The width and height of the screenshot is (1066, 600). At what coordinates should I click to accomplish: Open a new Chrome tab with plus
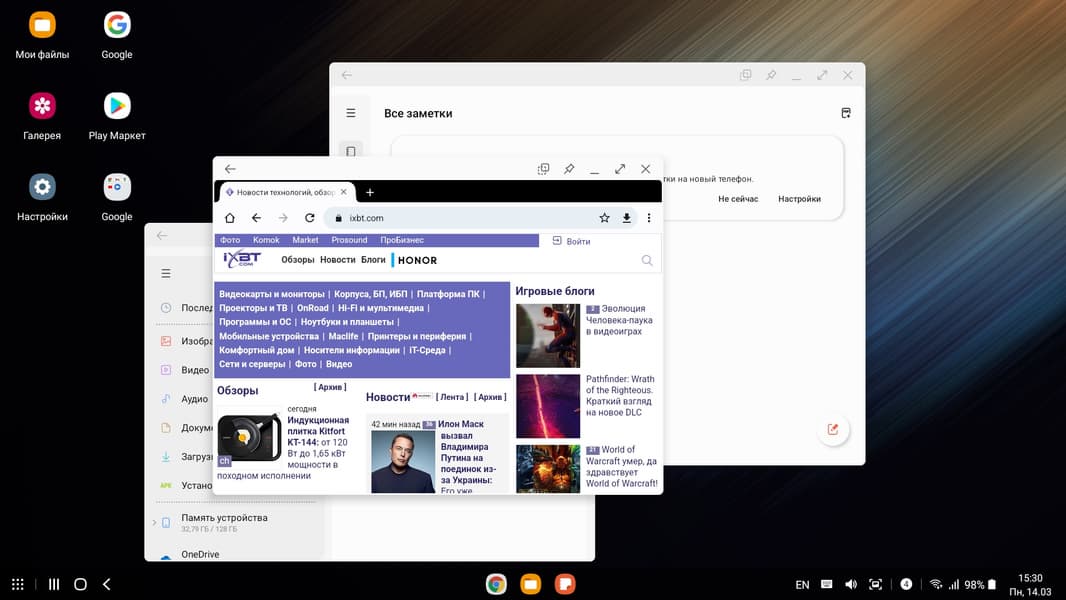(x=369, y=192)
